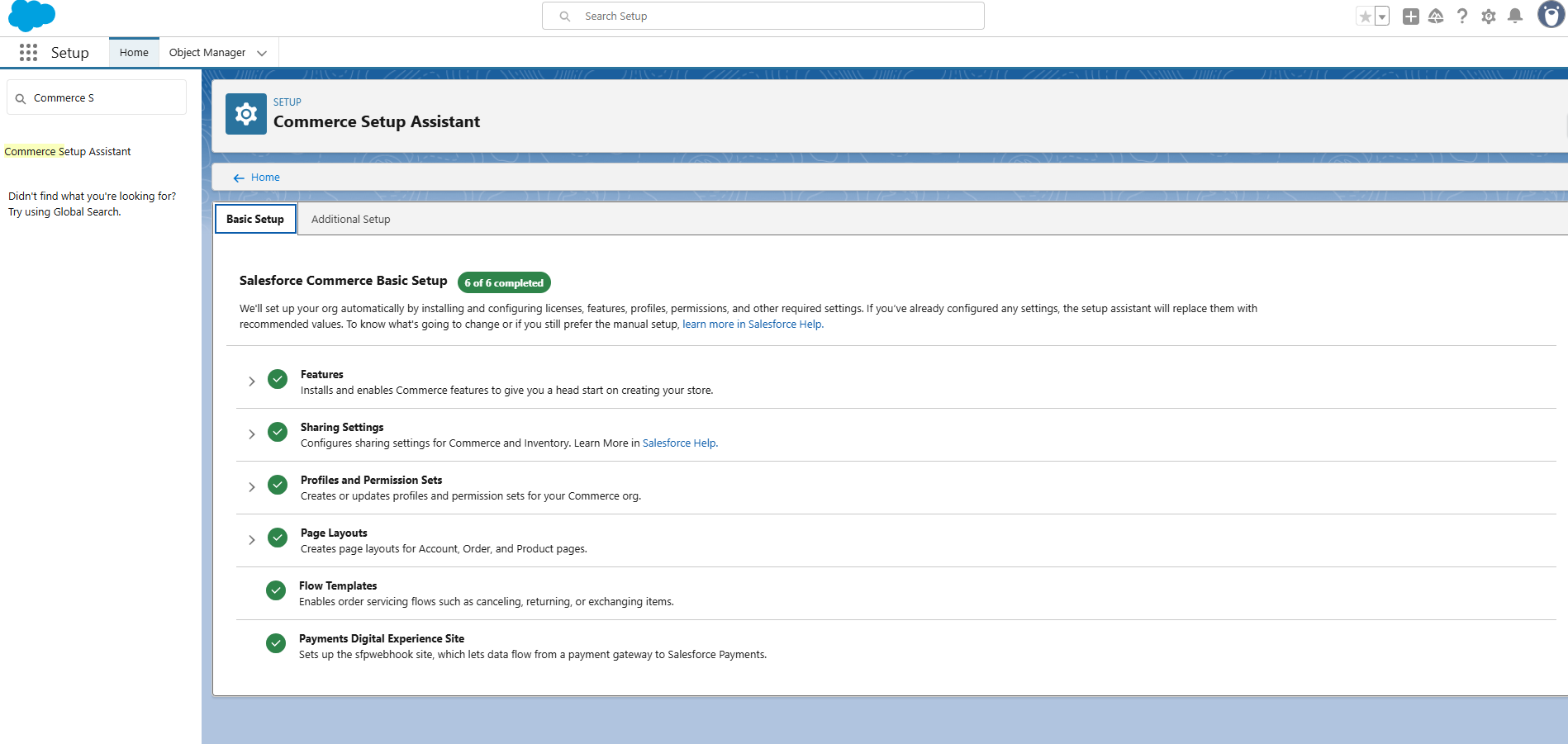
Task: Open Commerce Setup Assistant in sidebar
Action: pos(68,152)
